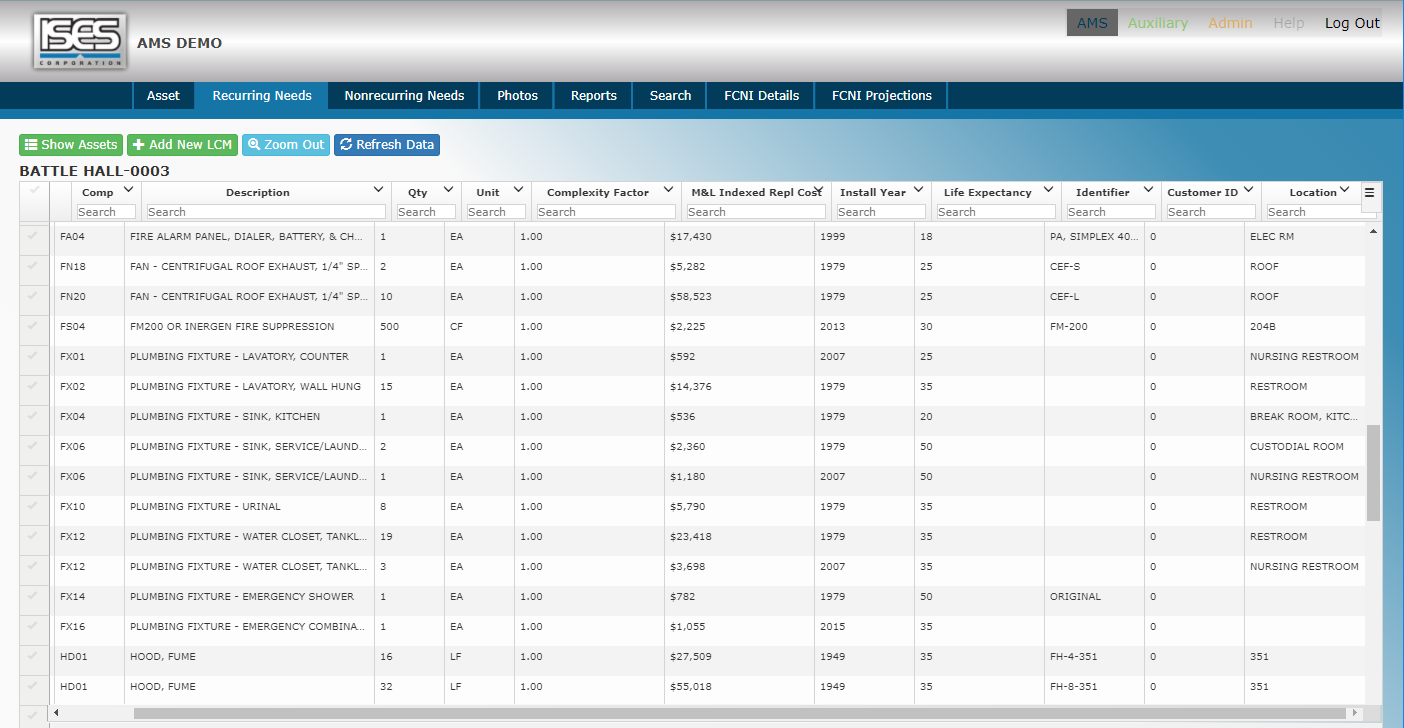Toggle the select-all checkmark in grid header

click(x=34, y=190)
